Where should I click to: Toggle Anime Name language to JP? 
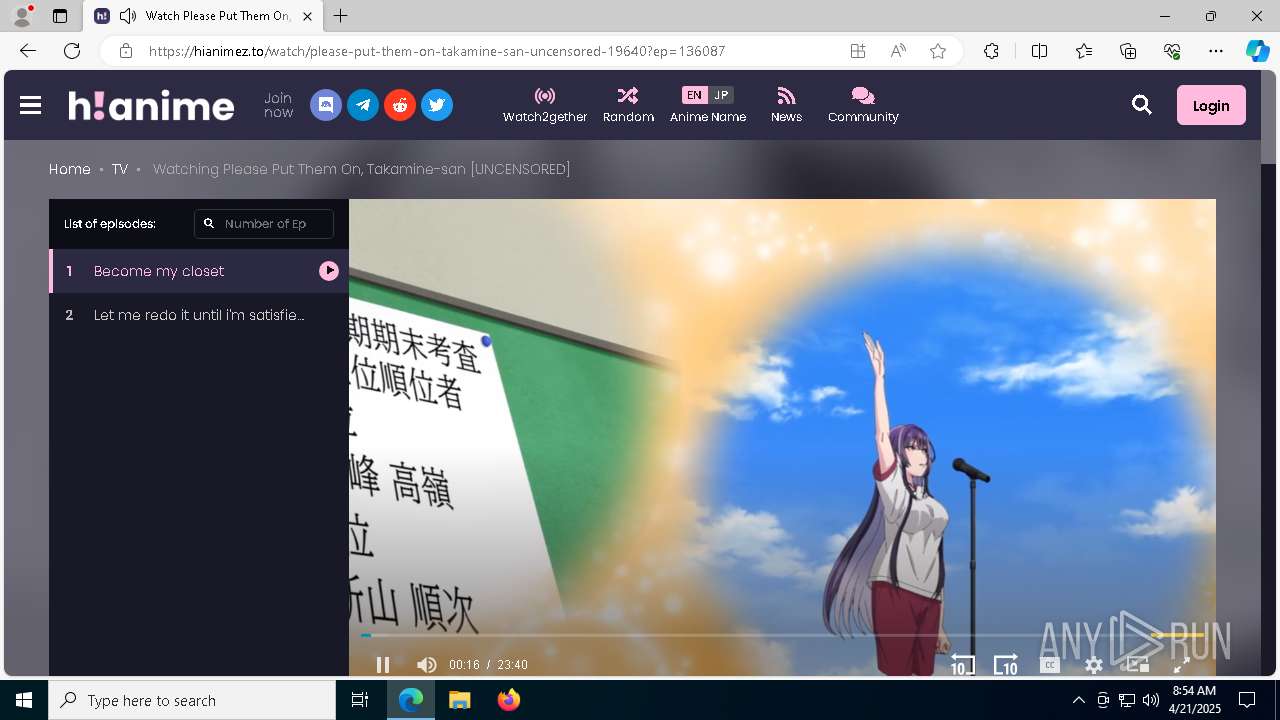(x=721, y=95)
